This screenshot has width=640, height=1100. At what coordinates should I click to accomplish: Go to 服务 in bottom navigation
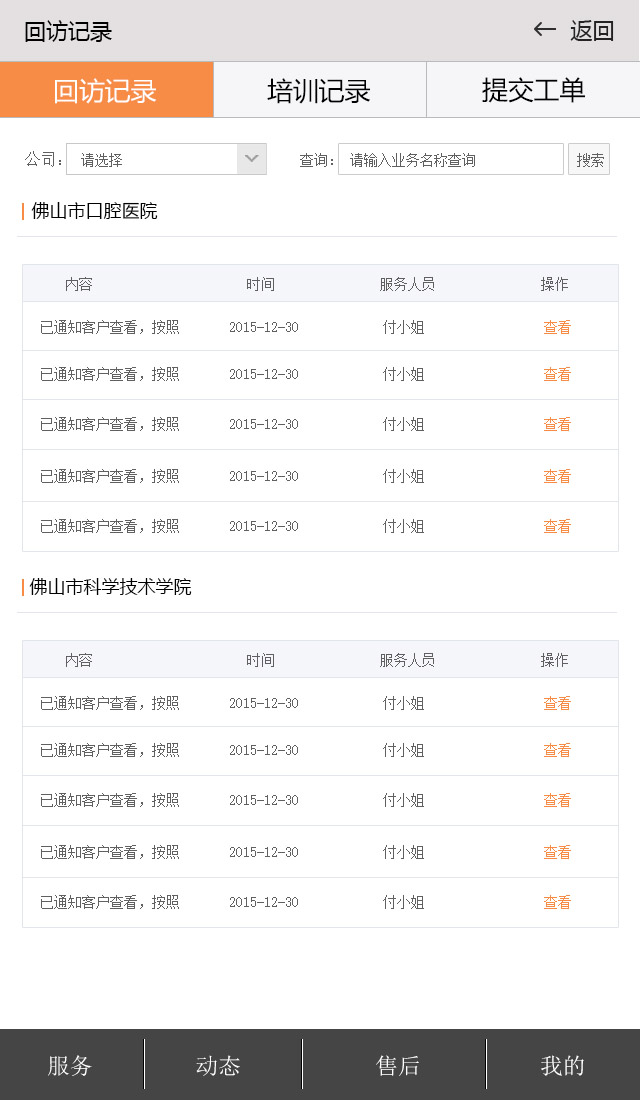point(70,1065)
